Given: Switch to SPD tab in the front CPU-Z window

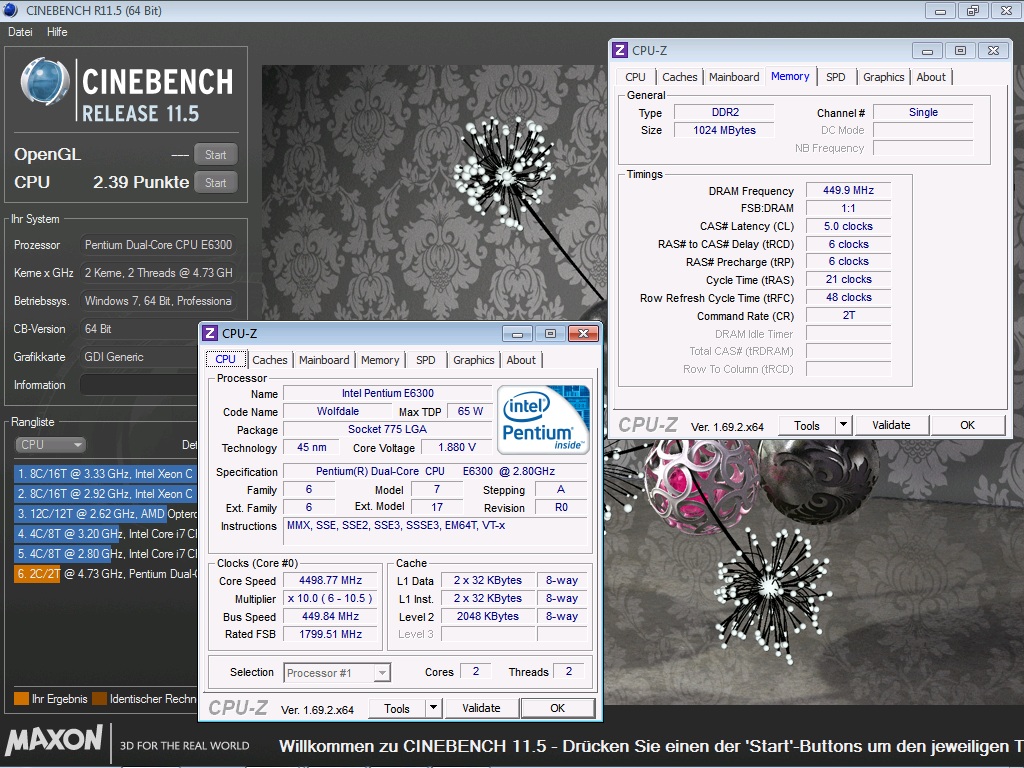Looking at the screenshot, I should point(426,360).
